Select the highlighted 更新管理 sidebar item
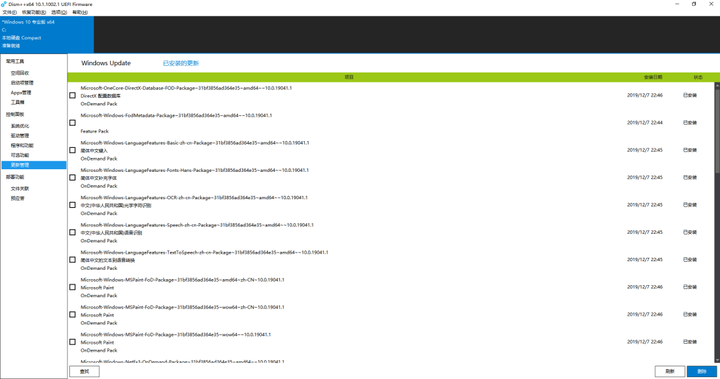Viewport: 720px width, 379px height. click(34, 165)
